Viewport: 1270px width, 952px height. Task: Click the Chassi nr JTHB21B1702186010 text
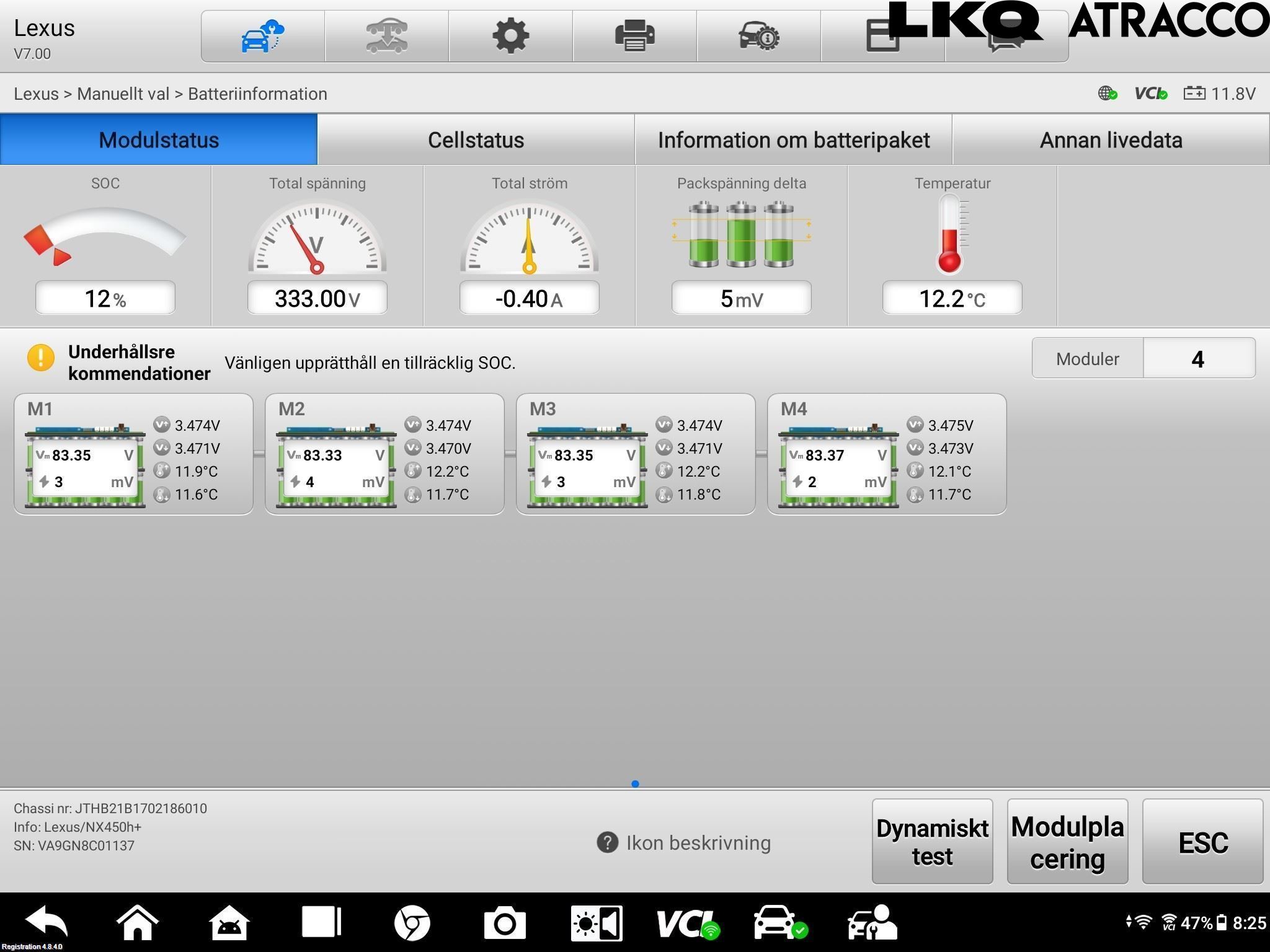tap(110, 808)
